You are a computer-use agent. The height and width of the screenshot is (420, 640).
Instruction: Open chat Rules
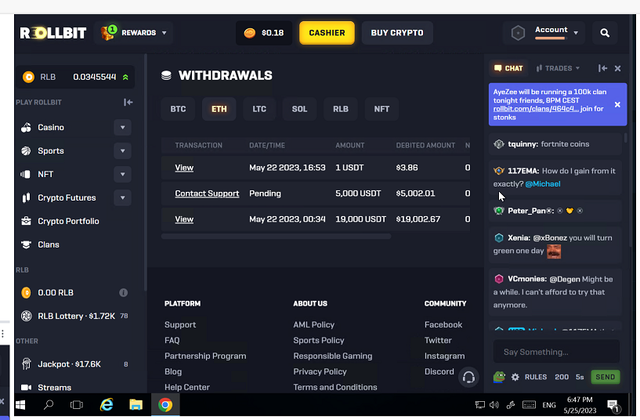coord(536,377)
